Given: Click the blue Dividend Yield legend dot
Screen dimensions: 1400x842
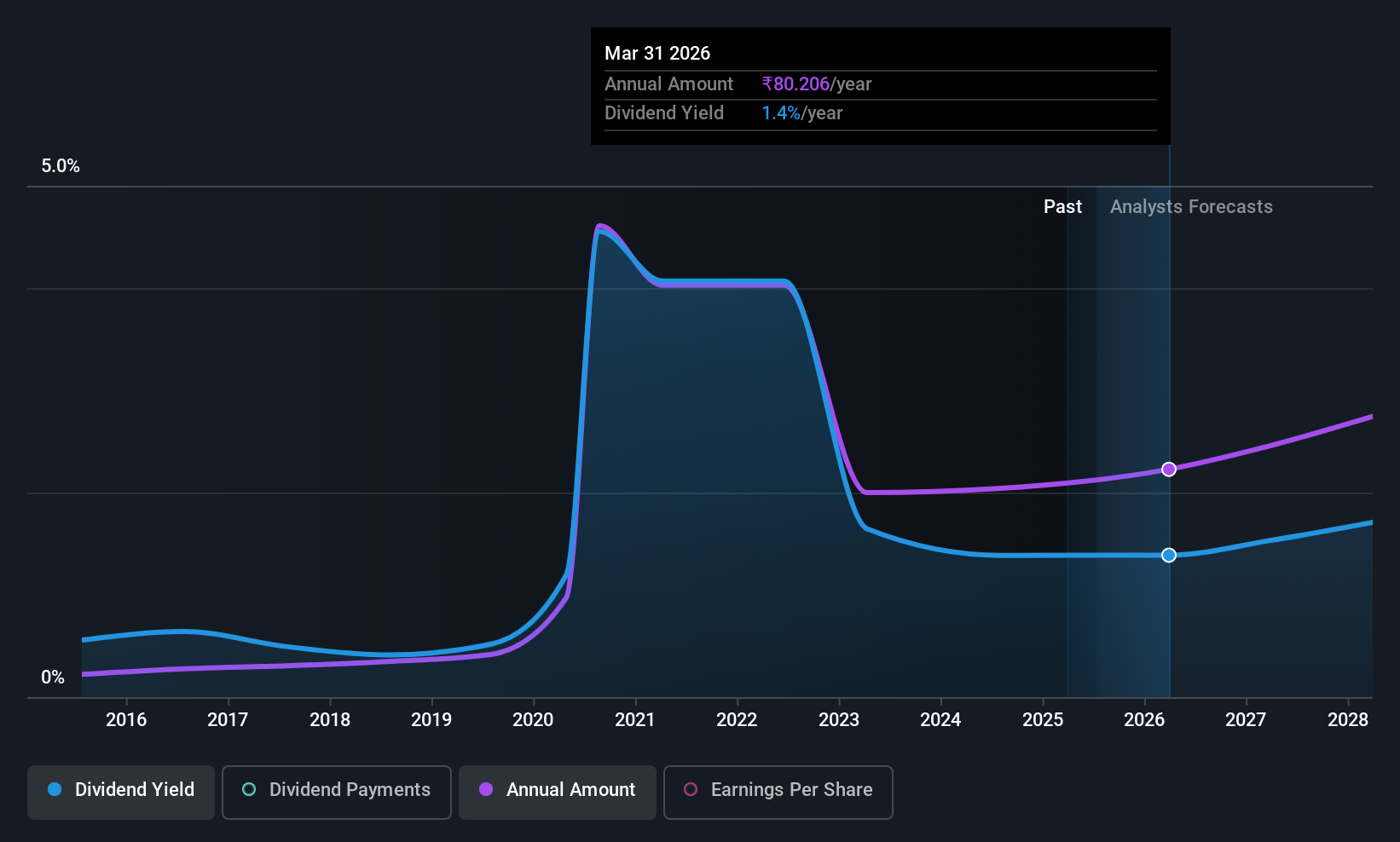Looking at the screenshot, I should (55, 789).
